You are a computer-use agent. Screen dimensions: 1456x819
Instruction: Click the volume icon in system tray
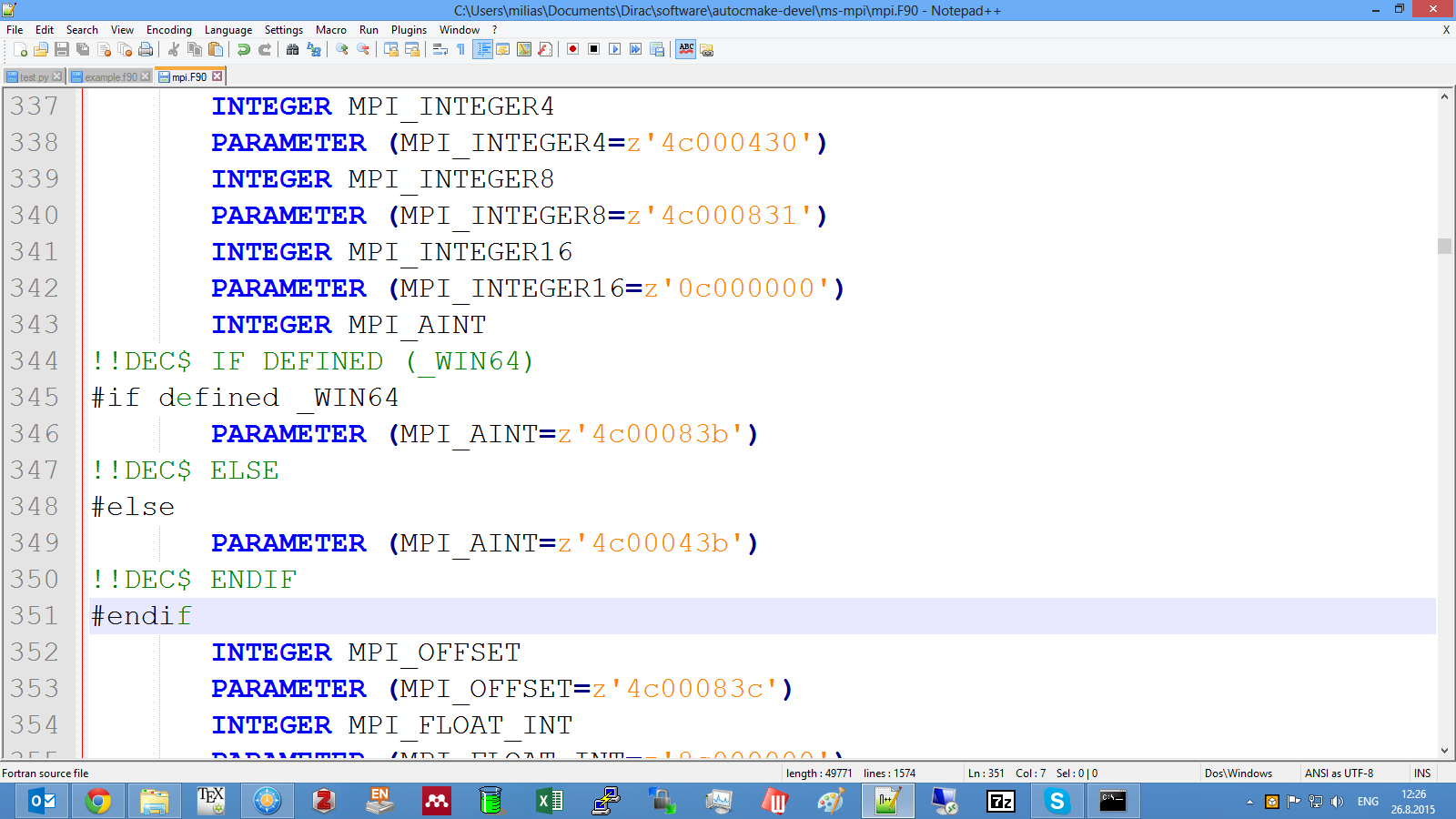[x=1337, y=802]
